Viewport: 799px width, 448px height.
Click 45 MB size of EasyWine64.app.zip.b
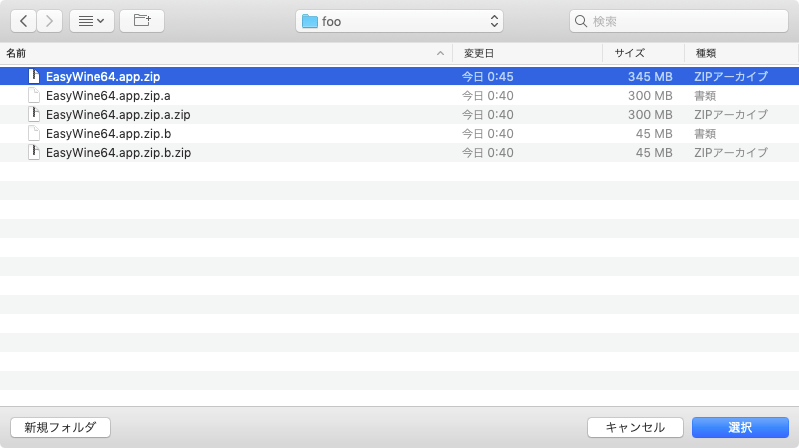[654, 134]
